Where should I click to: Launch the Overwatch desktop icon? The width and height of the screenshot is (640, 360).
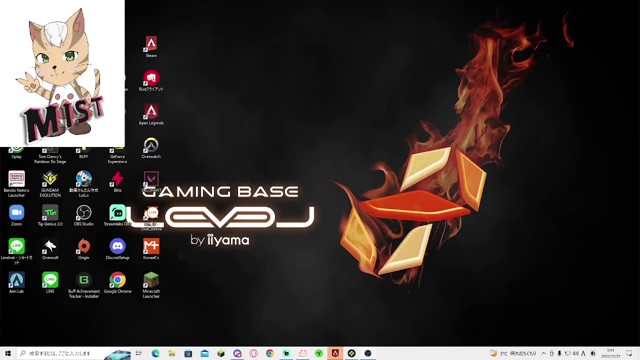click(151, 148)
